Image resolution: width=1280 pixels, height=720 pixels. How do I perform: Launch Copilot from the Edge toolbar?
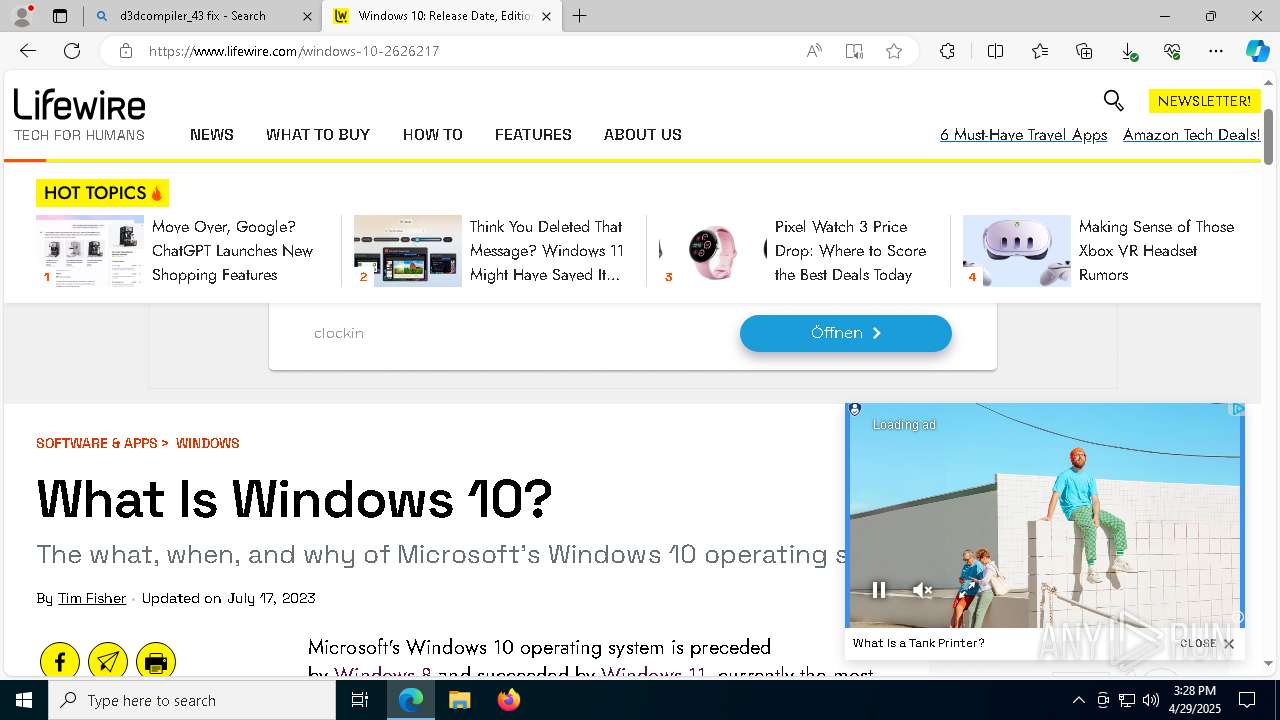(x=1257, y=51)
